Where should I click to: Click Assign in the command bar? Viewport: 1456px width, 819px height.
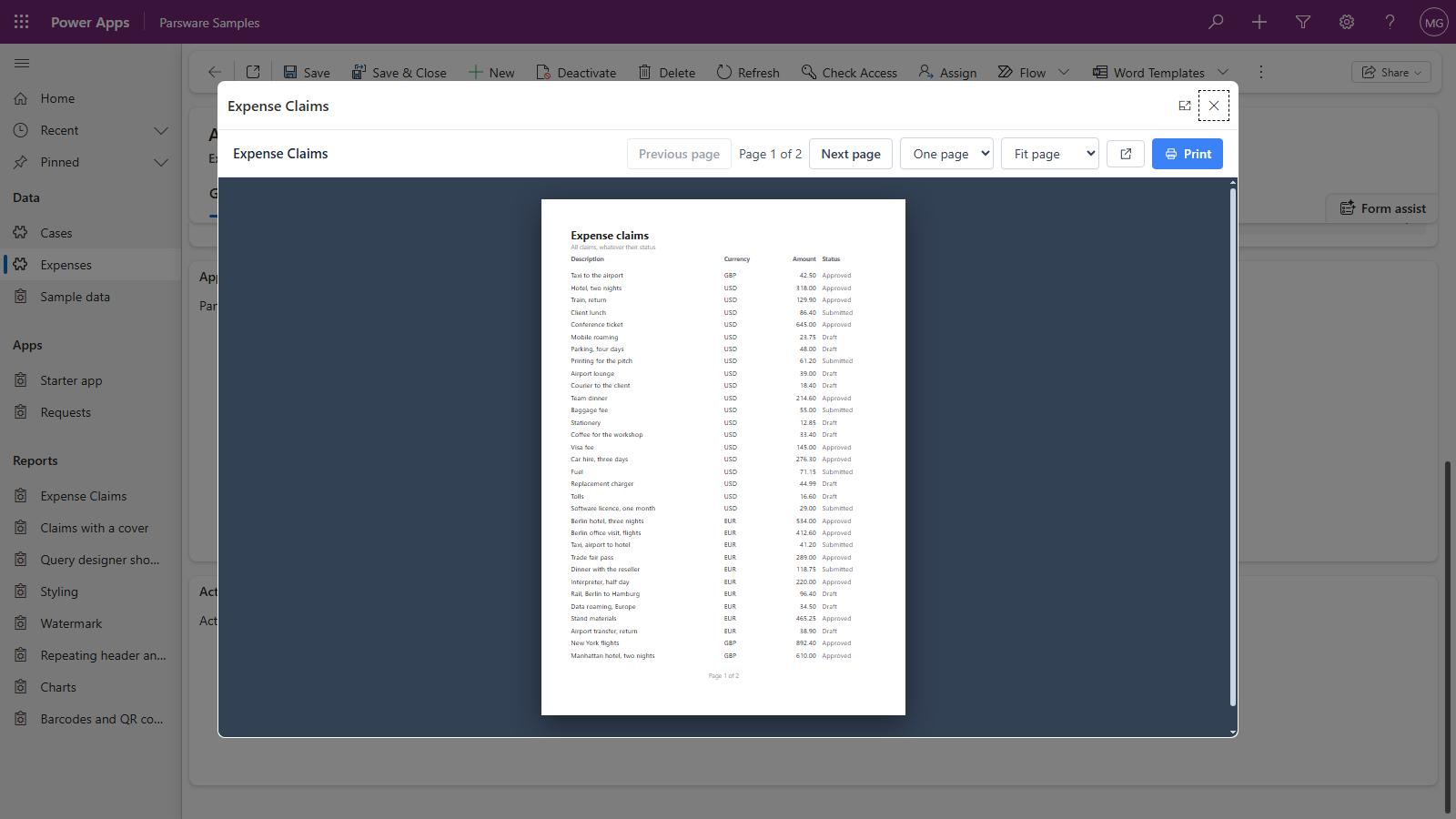click(x=947, y=72)
